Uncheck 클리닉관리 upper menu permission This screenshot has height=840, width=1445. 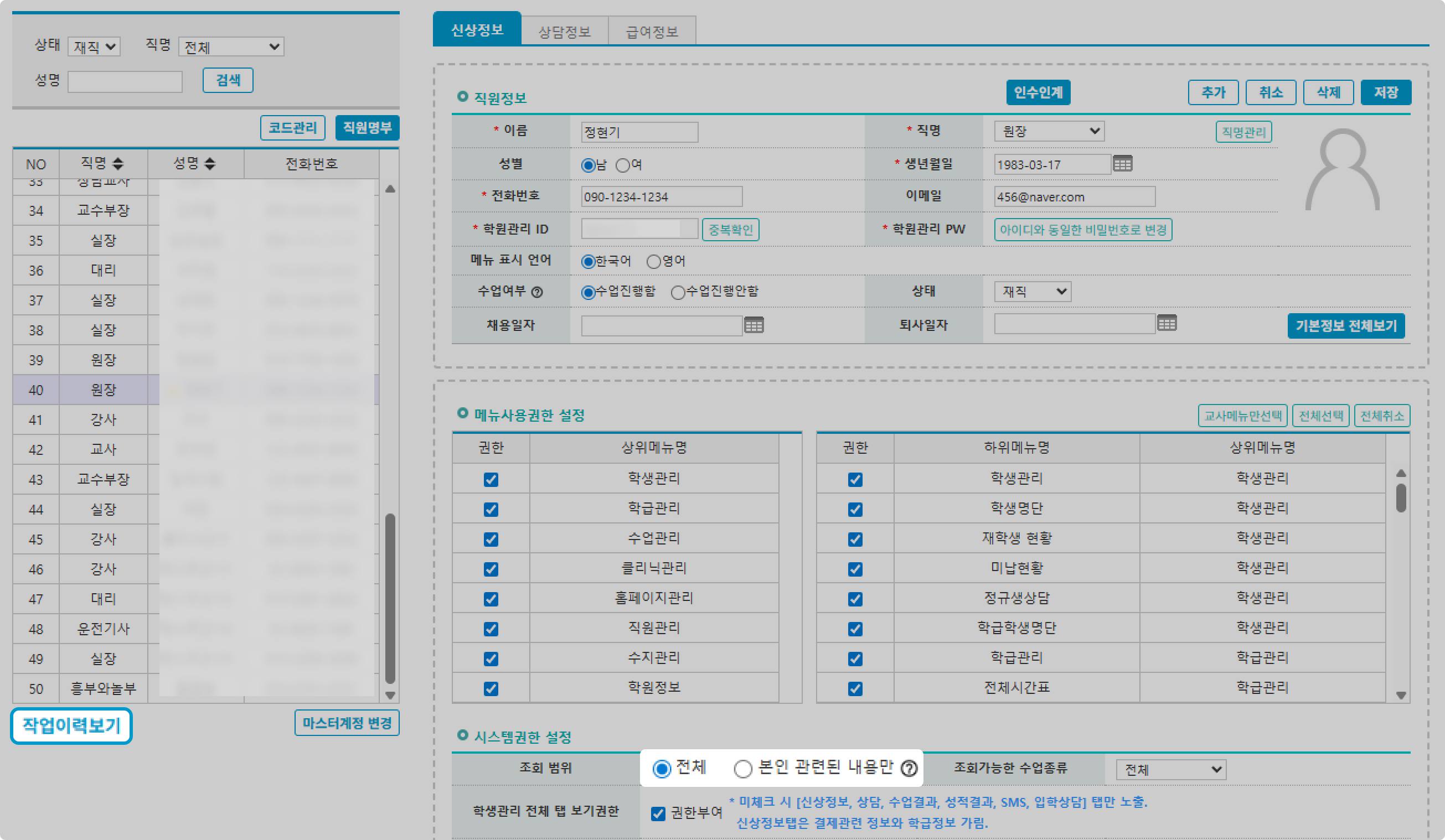tap(491, 569)
